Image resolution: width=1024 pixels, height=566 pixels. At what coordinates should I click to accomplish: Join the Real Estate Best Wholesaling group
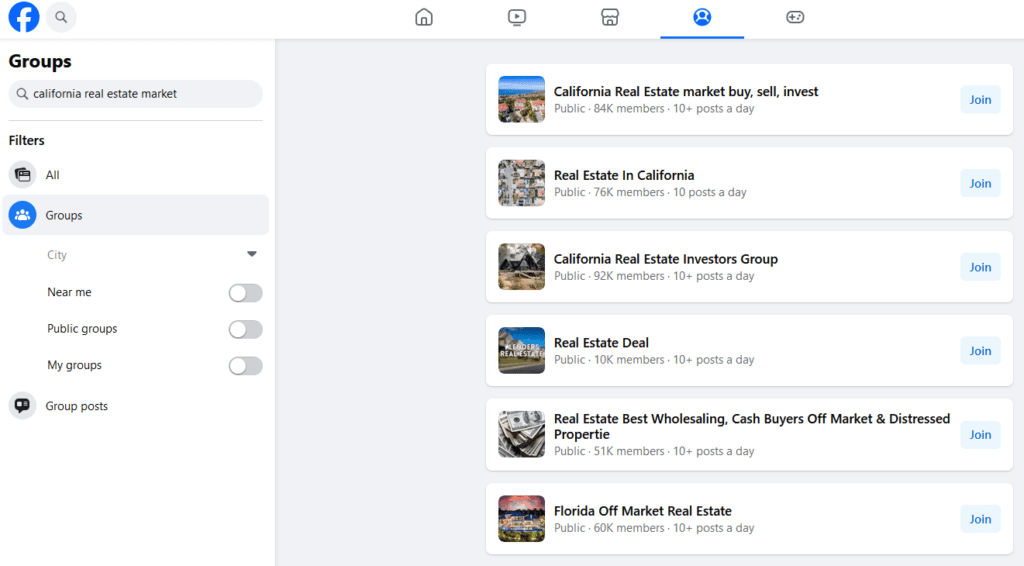[x=980, y=435]
